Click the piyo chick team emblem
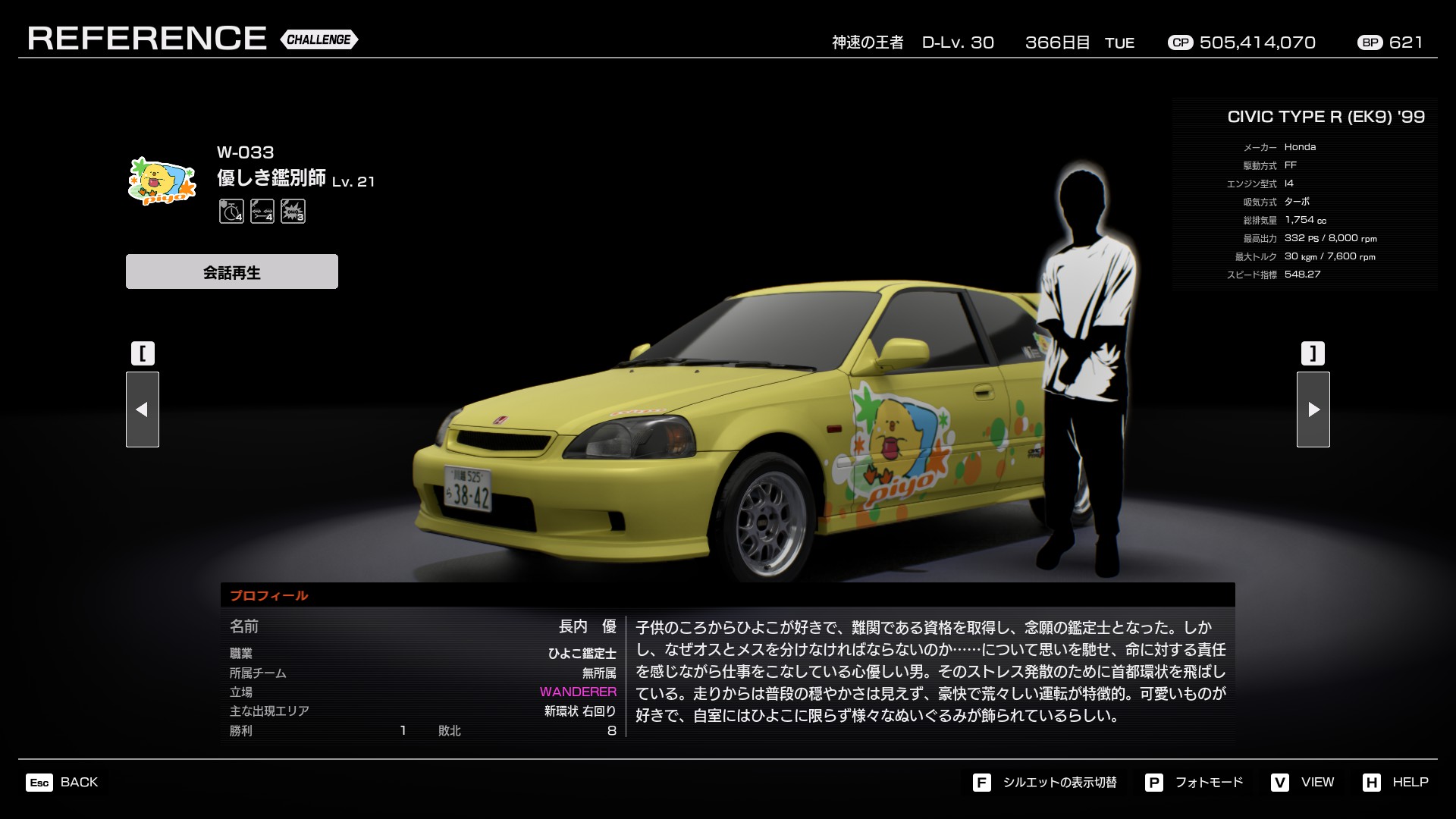 tap(162, 181)
